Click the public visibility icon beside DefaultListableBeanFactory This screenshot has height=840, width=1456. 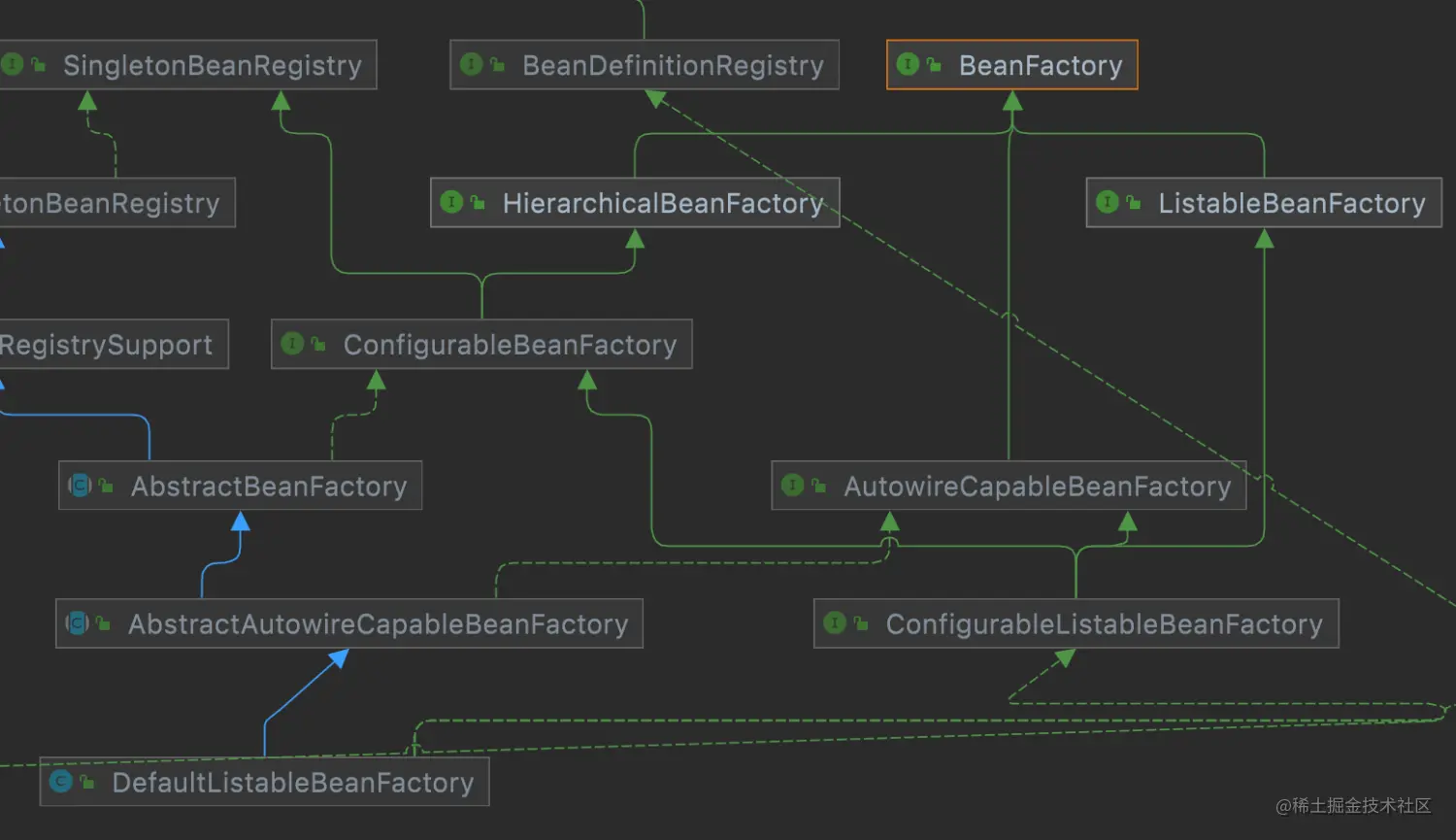point(87,782)
